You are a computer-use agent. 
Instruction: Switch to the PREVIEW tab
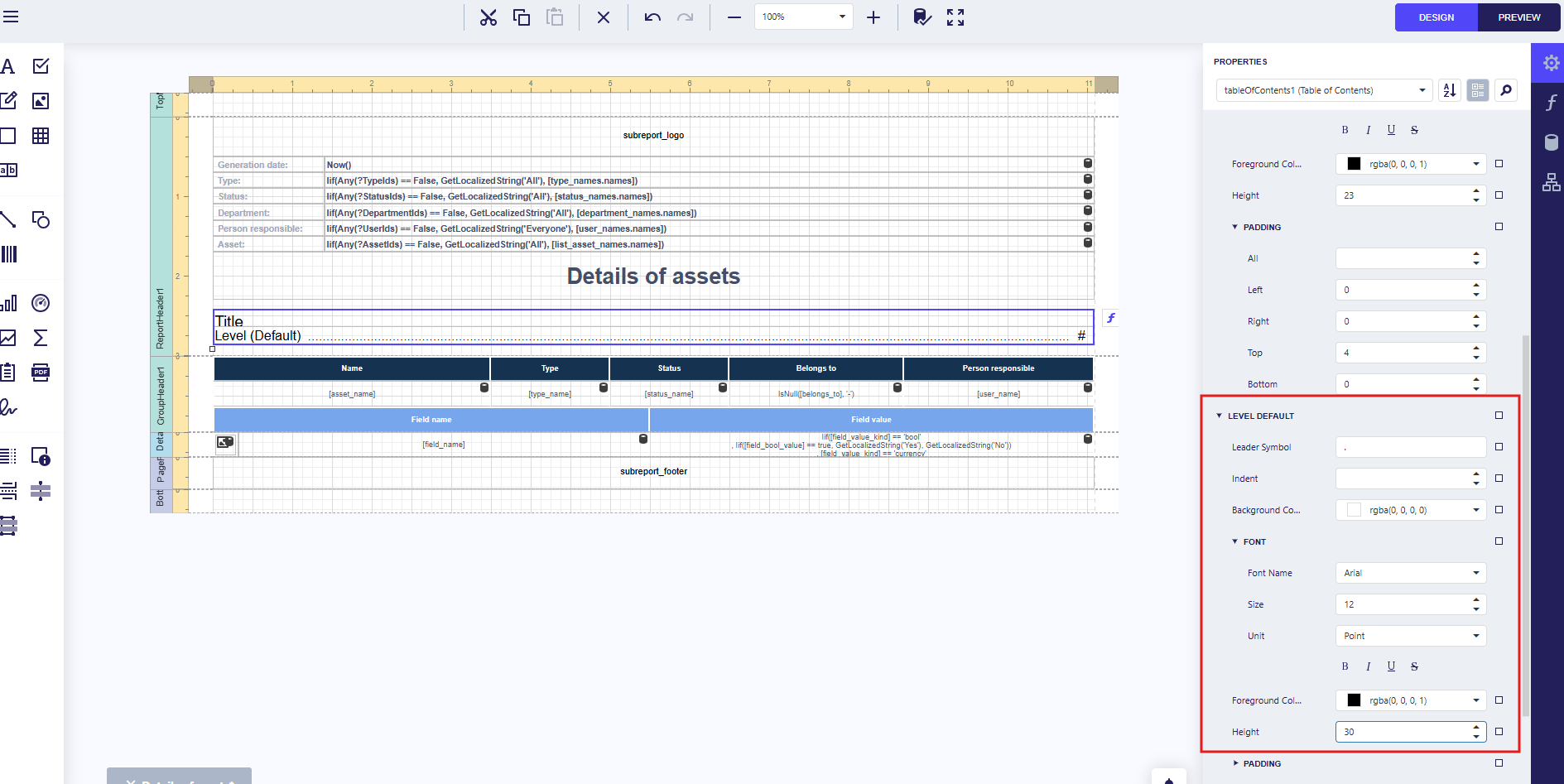1518,17
